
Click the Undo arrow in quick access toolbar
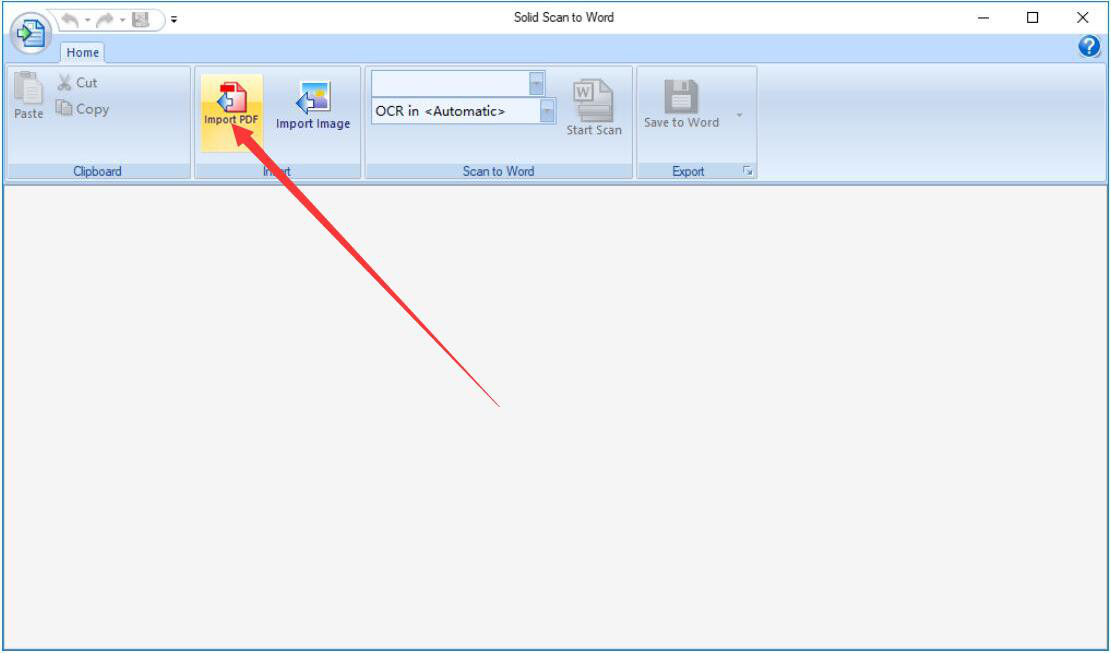click(x=70, y=20)
